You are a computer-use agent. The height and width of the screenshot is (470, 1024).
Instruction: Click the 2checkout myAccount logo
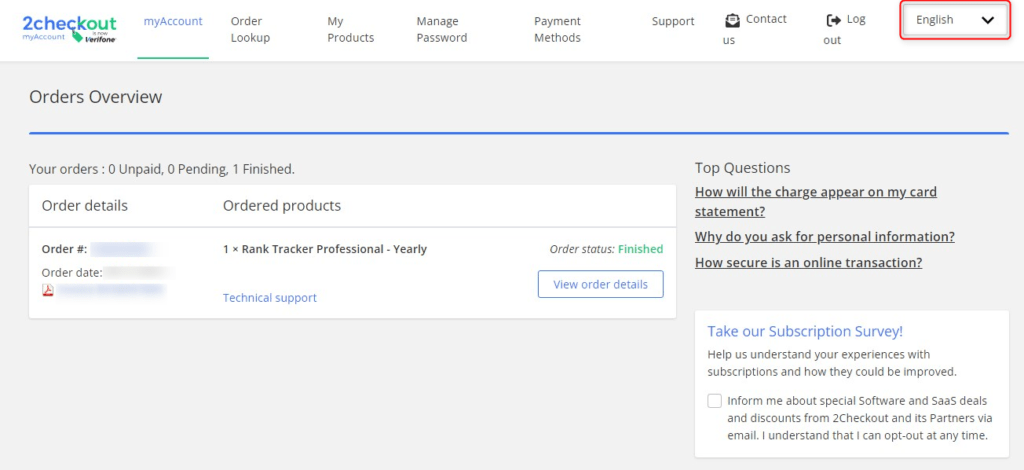coord(69,29)
